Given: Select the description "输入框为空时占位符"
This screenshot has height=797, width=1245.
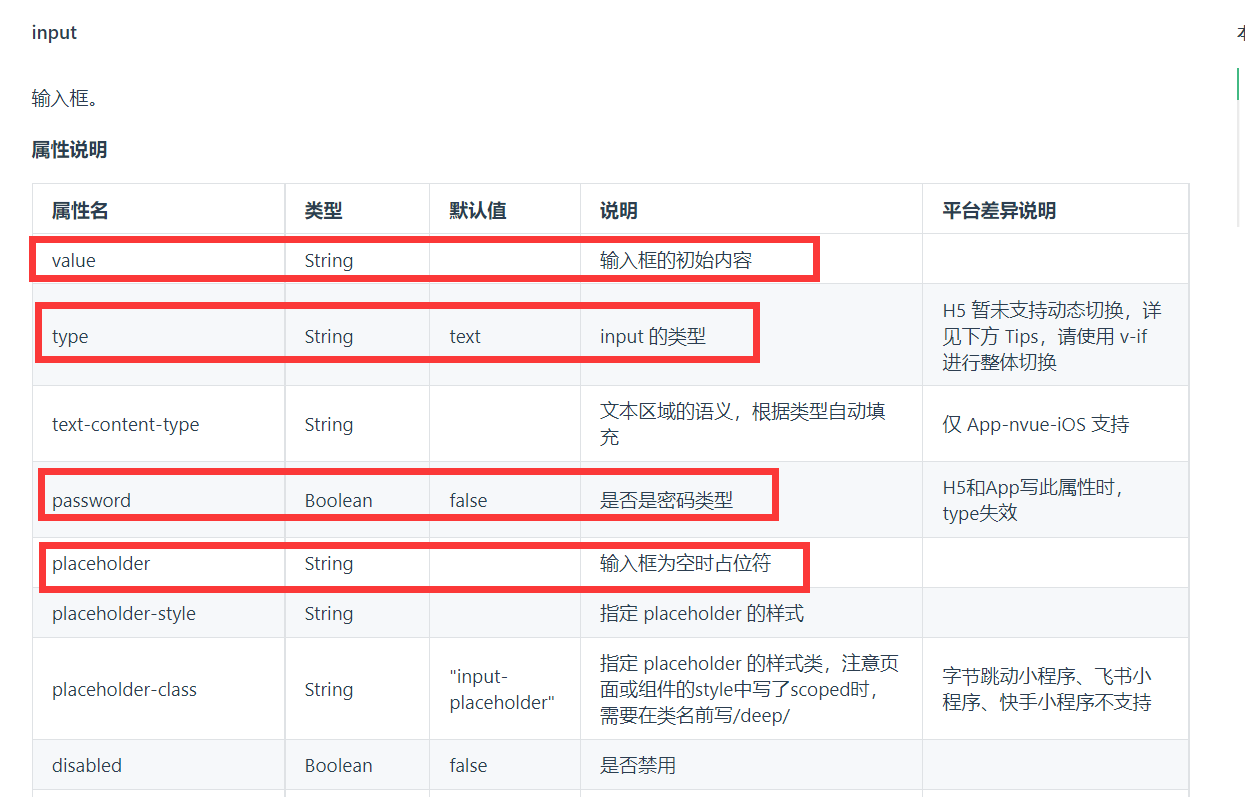Looking at the screenshot, I should (685, 564).
